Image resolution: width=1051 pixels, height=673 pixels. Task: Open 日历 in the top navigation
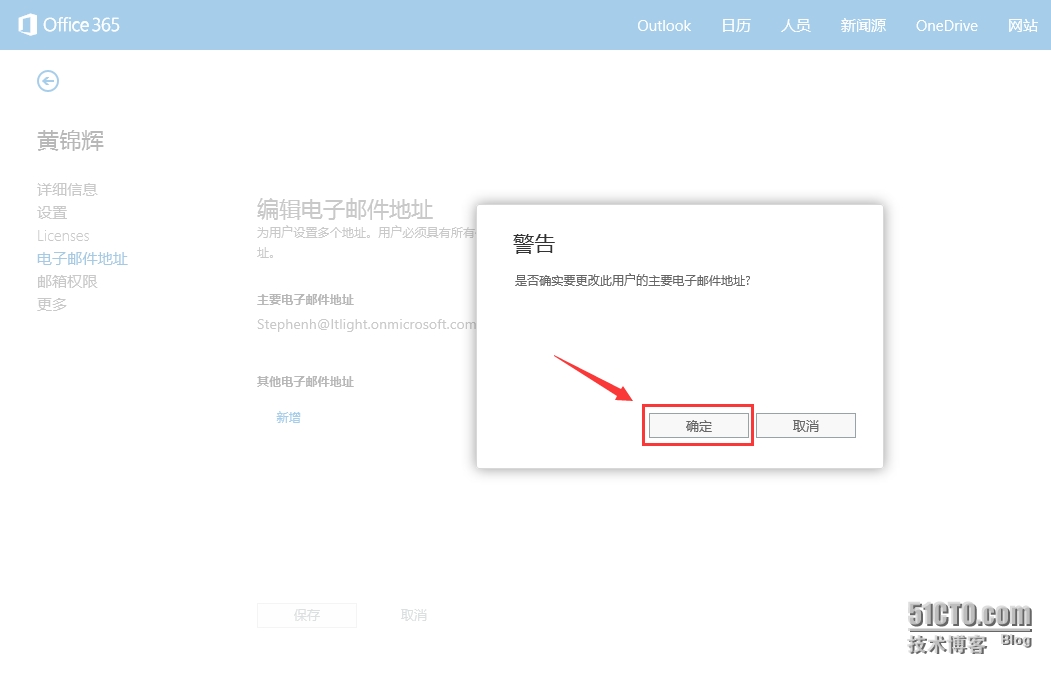[736, 26]
